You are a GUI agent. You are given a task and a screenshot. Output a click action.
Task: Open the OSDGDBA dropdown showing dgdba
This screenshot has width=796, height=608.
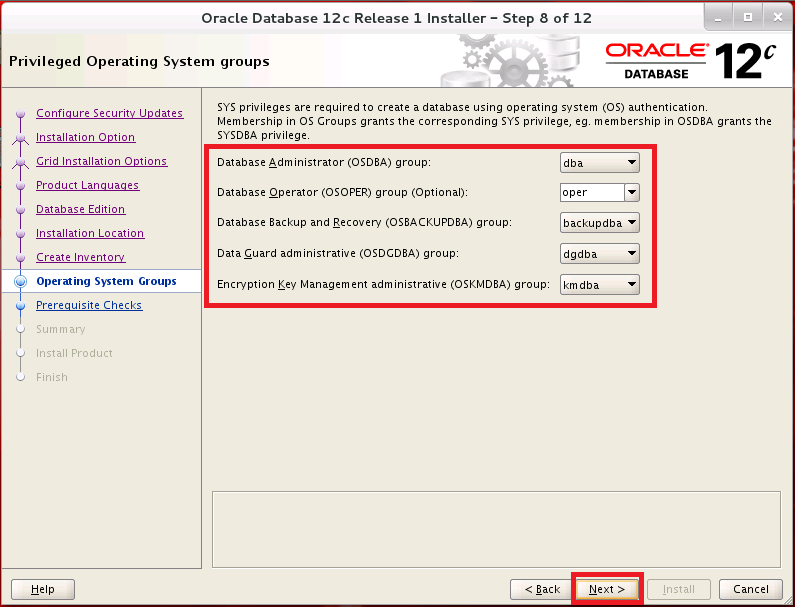coord(600,254)
